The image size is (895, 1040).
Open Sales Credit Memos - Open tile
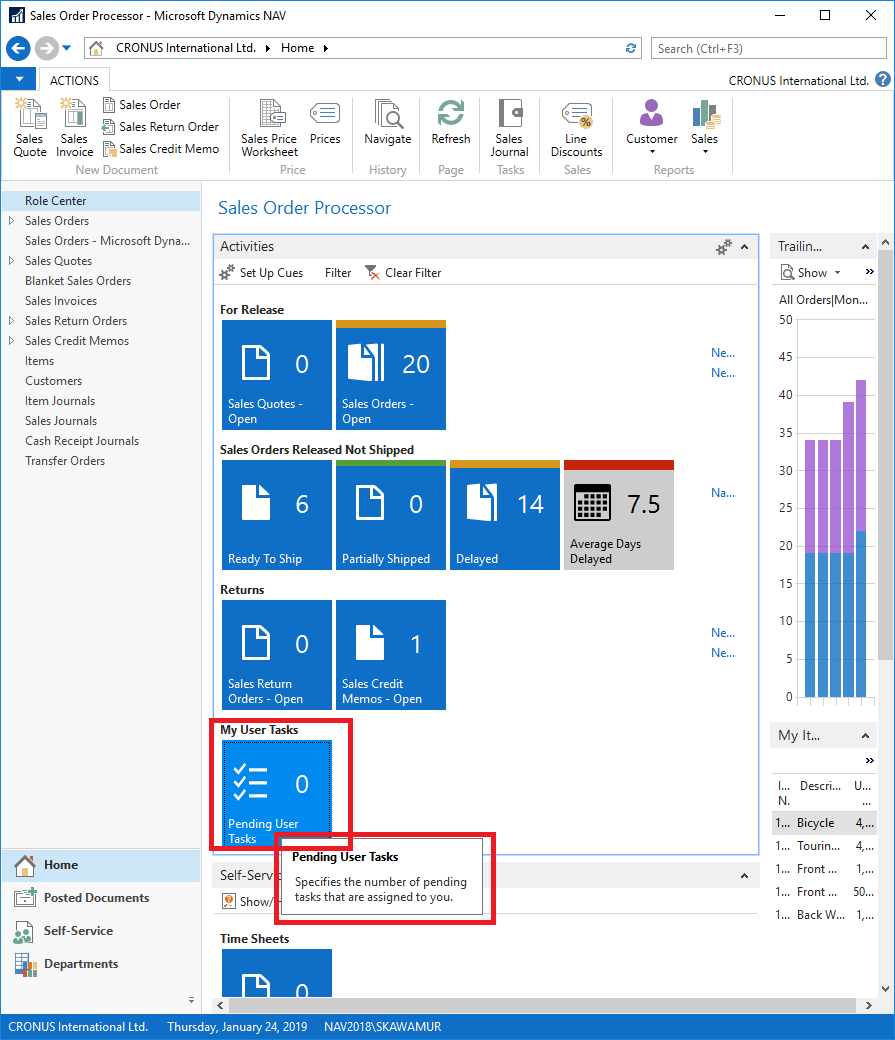click(391, 655)
